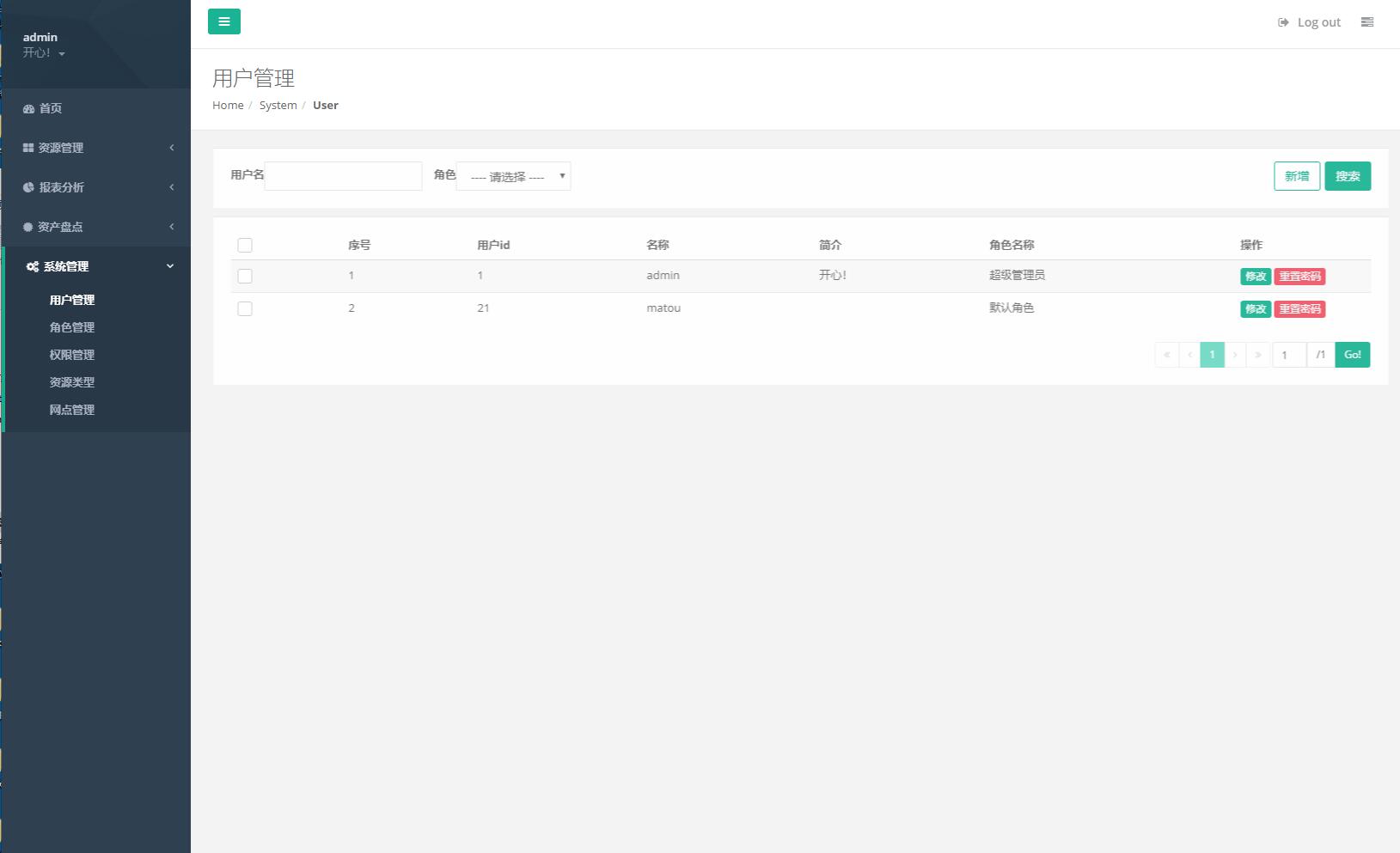1400x853 pixels.
Task: Select 角色管理 in the sidebar
Action: 72,327
